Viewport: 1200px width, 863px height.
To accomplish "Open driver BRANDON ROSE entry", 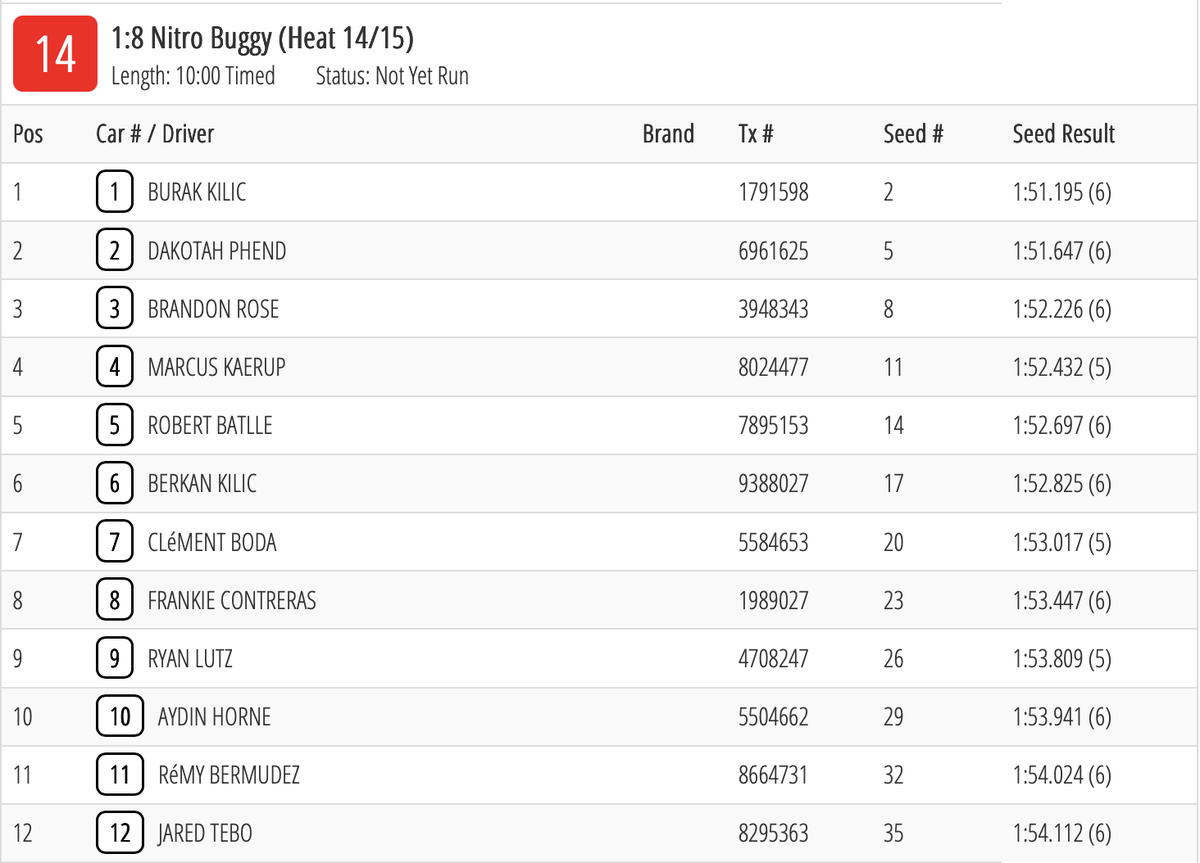I will (x=213, y=309).
